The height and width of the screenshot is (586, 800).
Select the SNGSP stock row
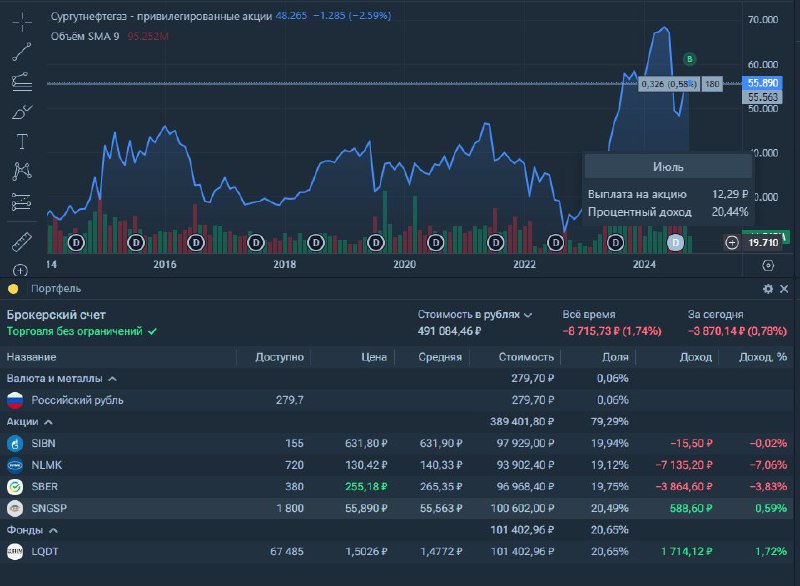pyautogui.click(x=397, y=508)
